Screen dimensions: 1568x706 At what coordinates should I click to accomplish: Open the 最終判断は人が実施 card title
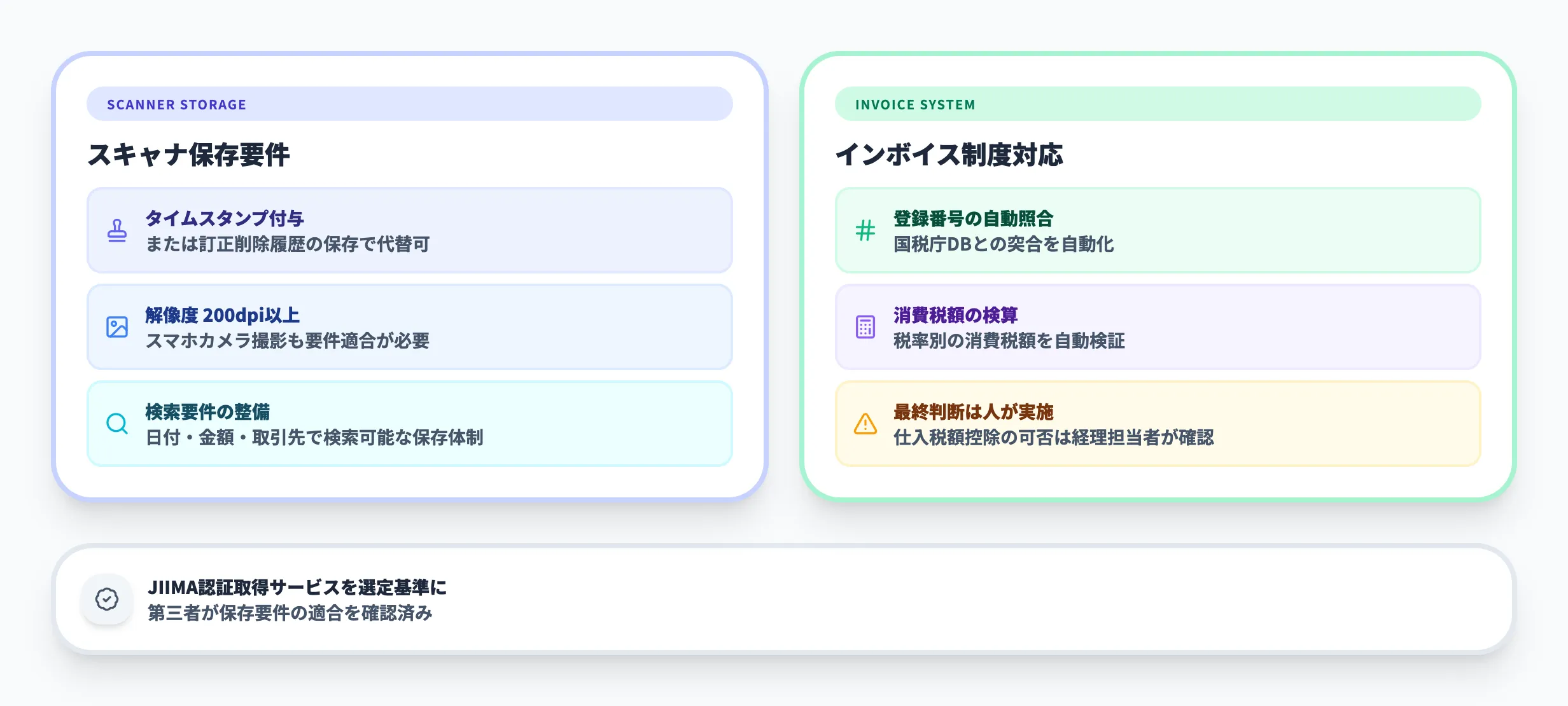(973, 412)
